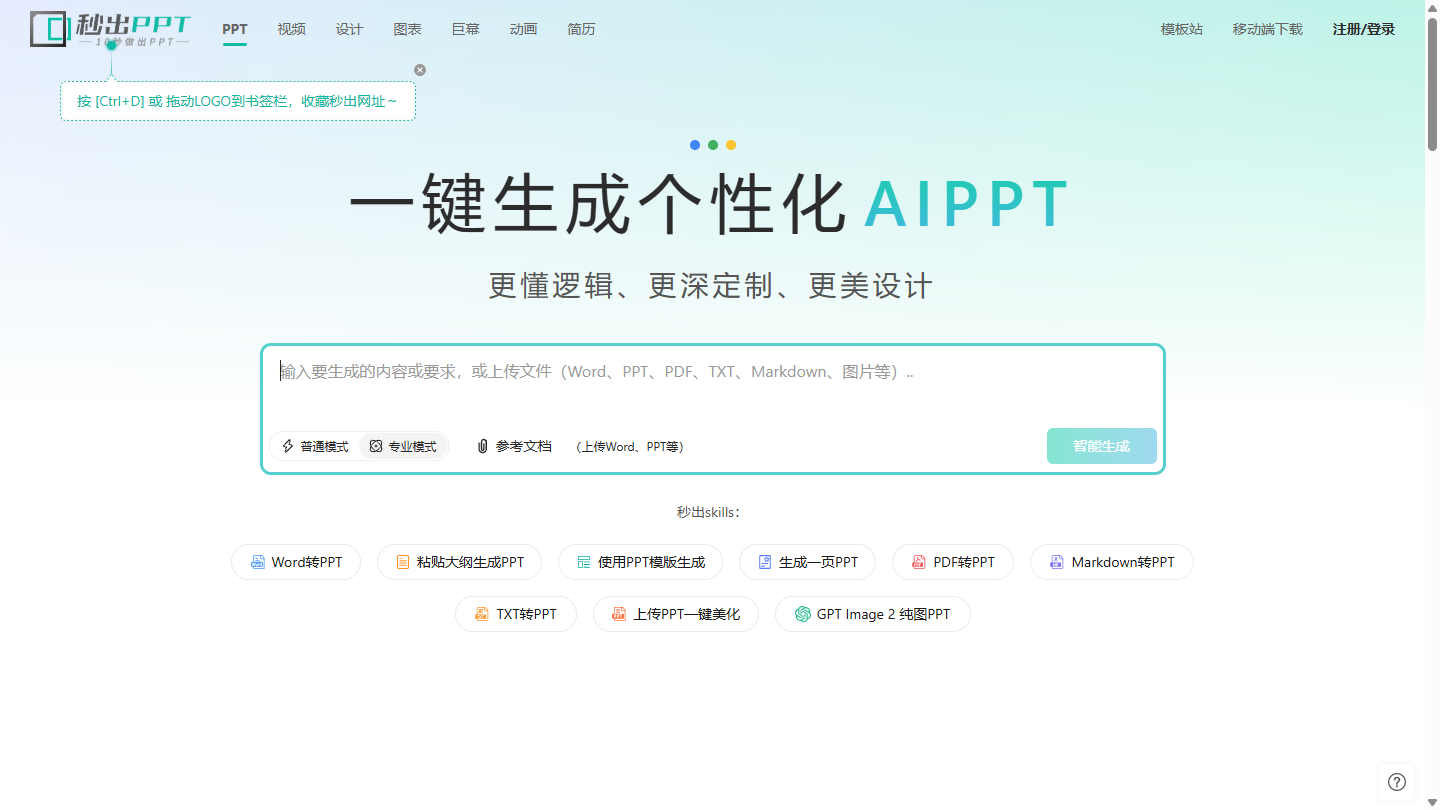Go to 模板站 link
Image resolution: width=1440 pixels, height=810 pixels.
pos(1182,29)
